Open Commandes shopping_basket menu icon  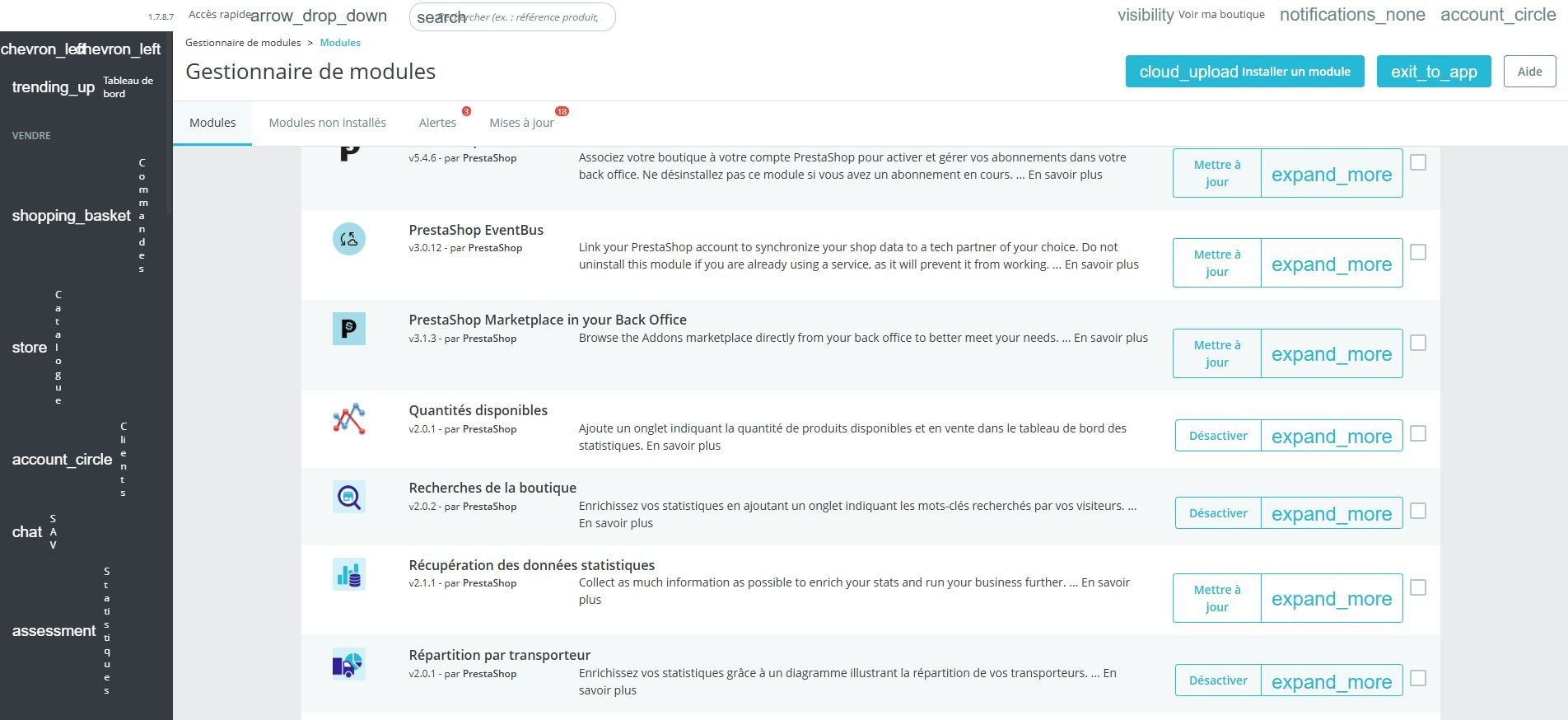click(72, 216)
